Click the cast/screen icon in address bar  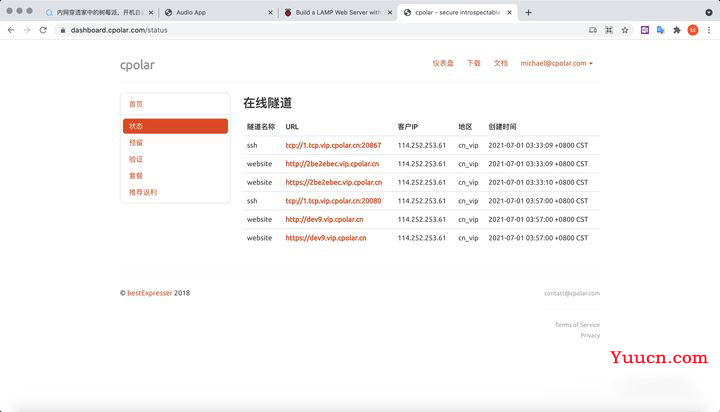(593, 30)
